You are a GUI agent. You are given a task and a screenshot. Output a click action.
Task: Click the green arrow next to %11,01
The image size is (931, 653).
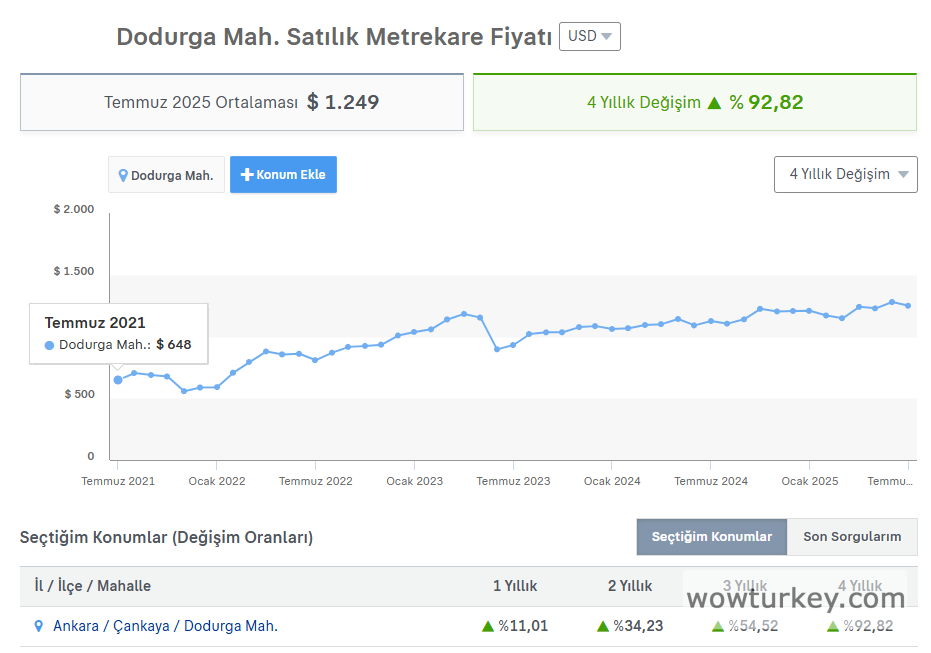click(488, 626)
